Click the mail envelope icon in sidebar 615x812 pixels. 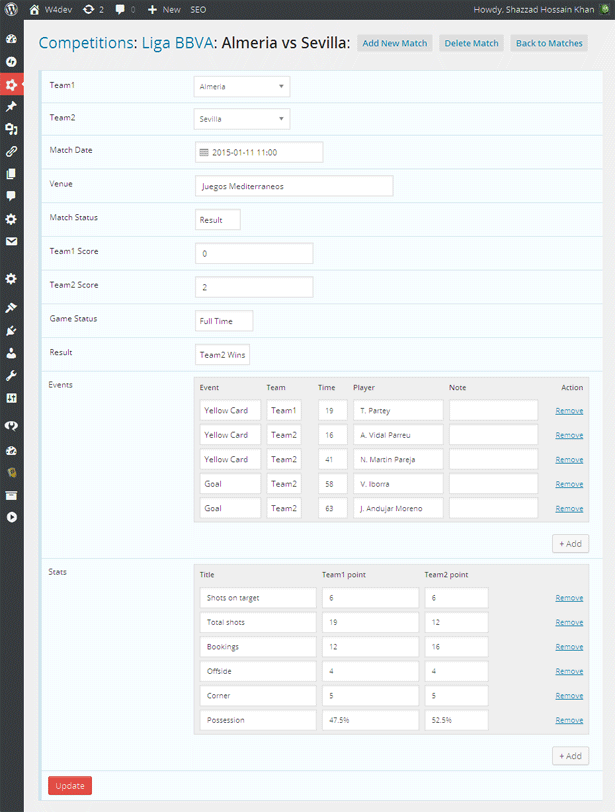click(11, 242)
